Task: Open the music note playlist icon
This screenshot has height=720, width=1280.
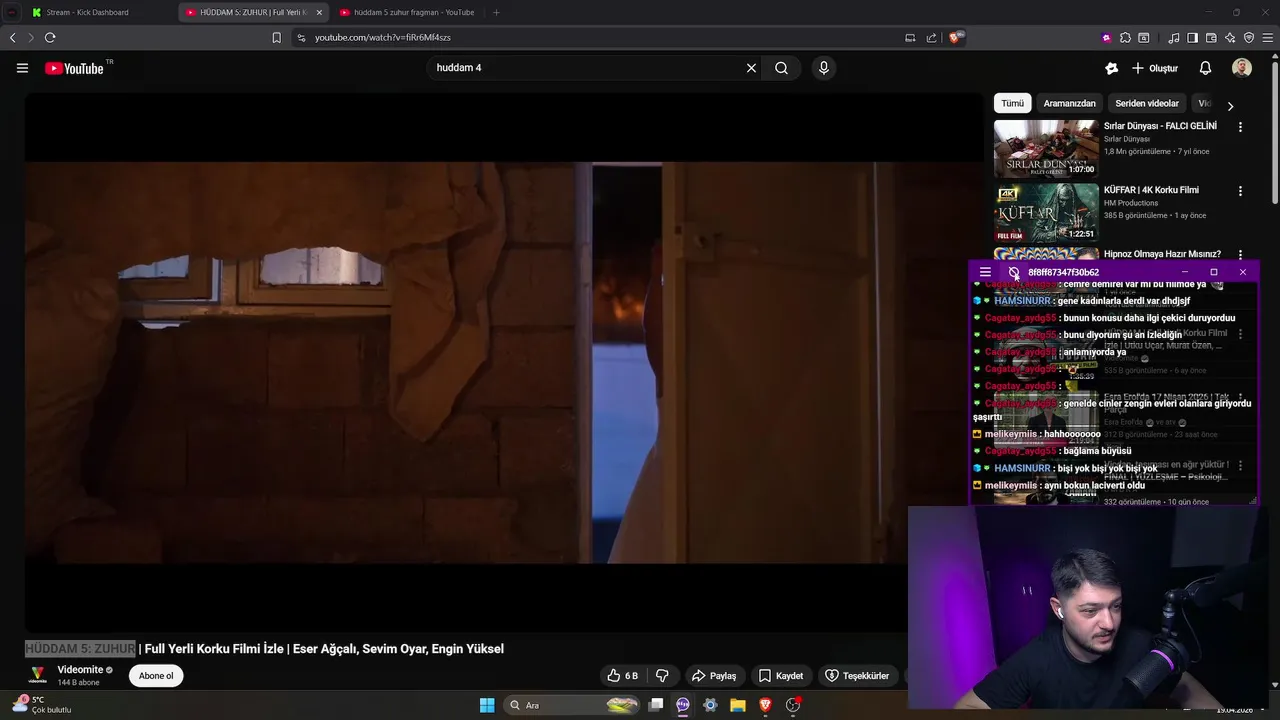Action: pos(1174,38)
